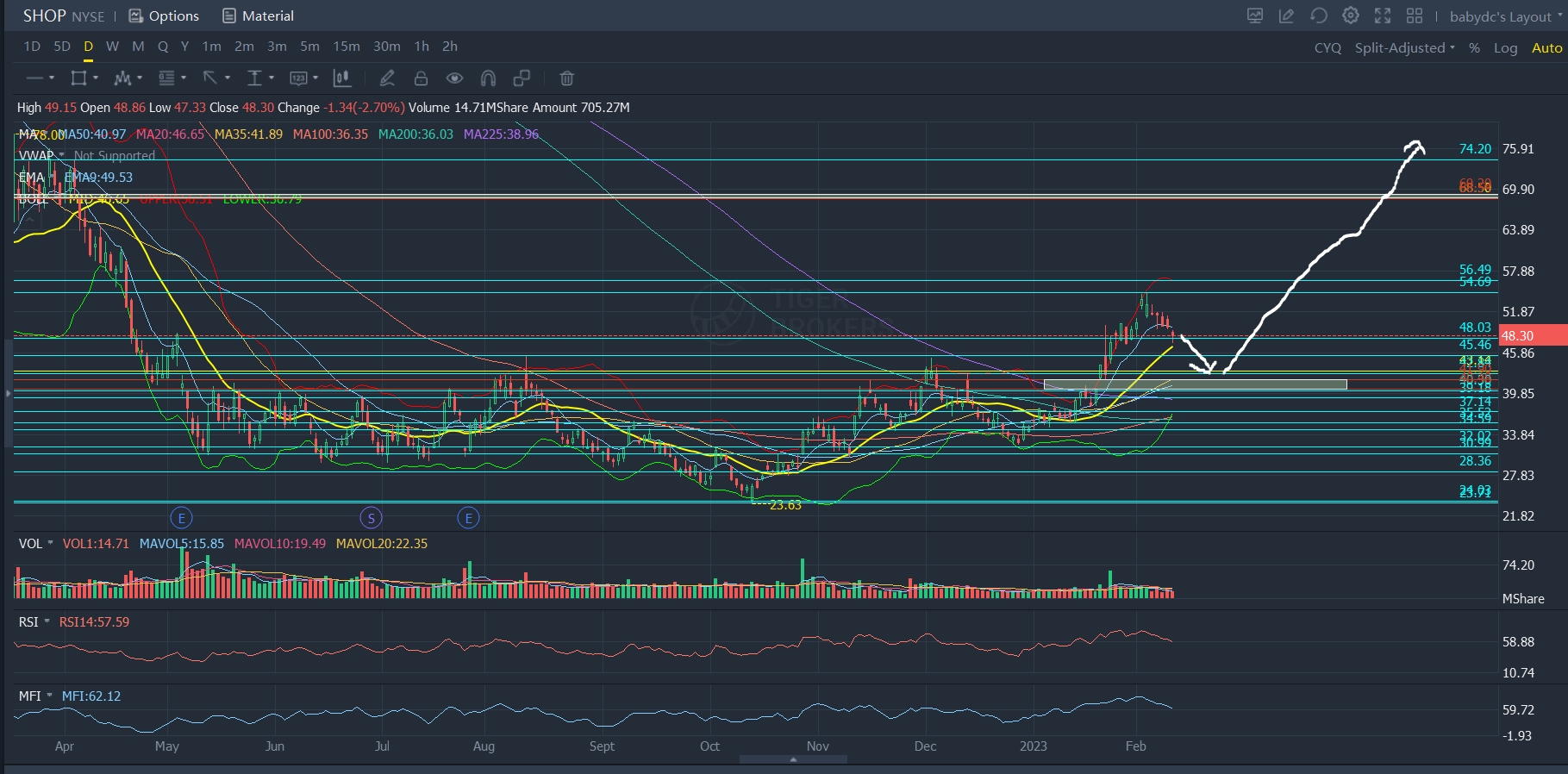Select the 15m timeframe tab
This screenshot has width=1568, height=774.
tap(347, 47)
